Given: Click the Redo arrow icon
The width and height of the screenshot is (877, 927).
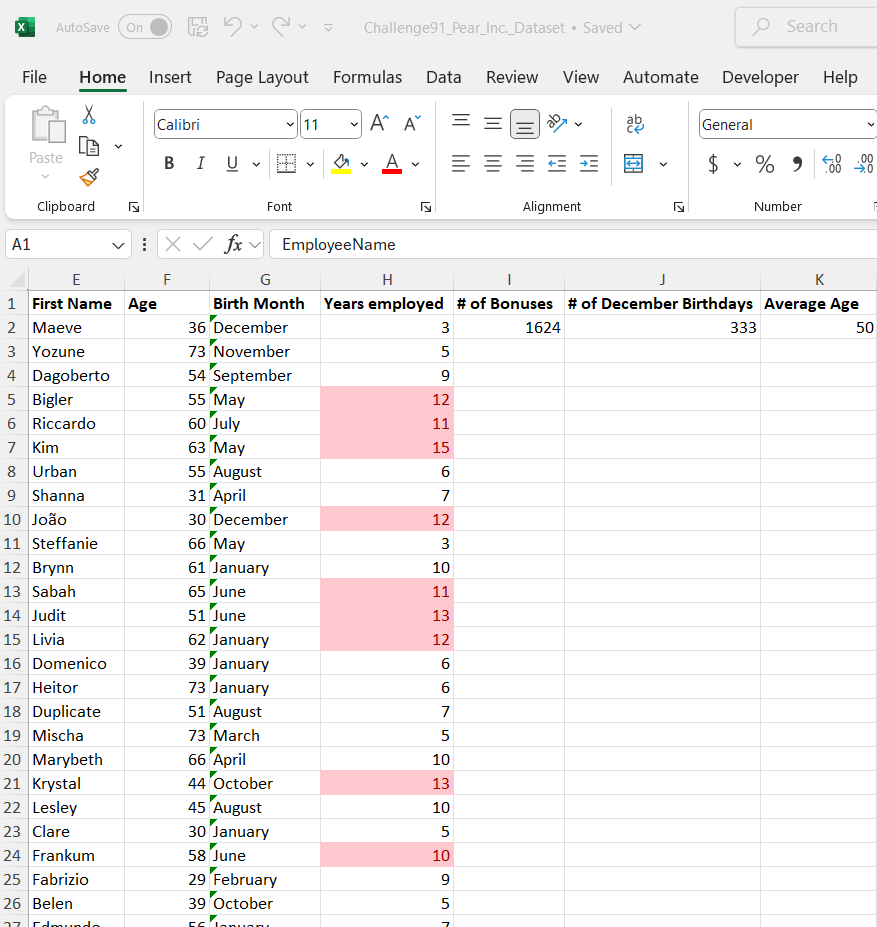Looking at the screenshot, I should 281,27.
